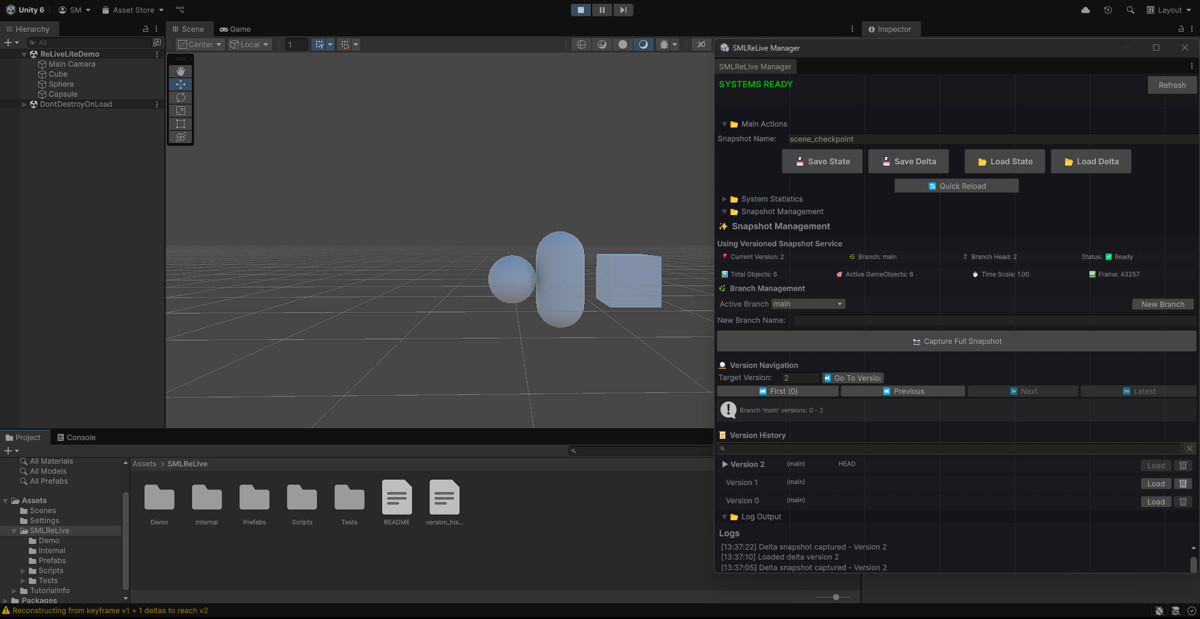Adjust the Project icon size slider
1200x619 pixels.
(835, 597)
